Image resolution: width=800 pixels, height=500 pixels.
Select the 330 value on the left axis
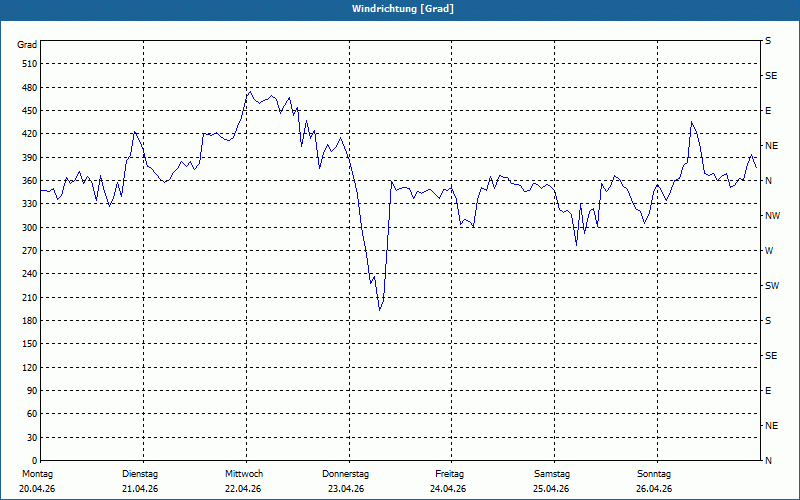30,204
